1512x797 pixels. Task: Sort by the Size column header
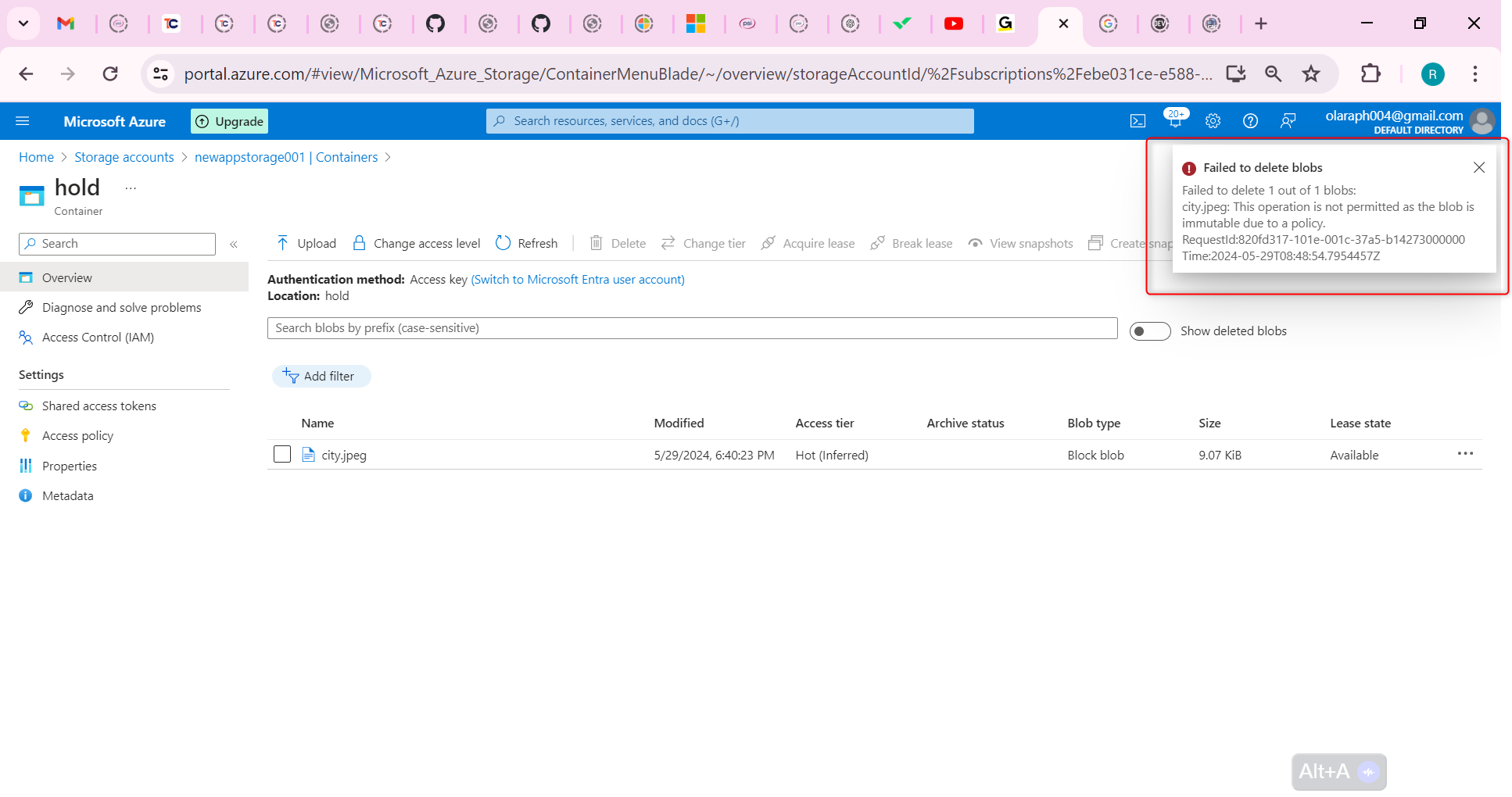pyautogui.click(x=1209, y=423)
